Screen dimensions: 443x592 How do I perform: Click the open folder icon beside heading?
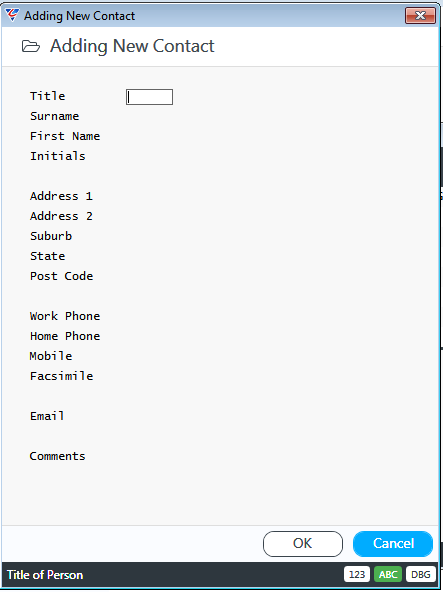31,46
